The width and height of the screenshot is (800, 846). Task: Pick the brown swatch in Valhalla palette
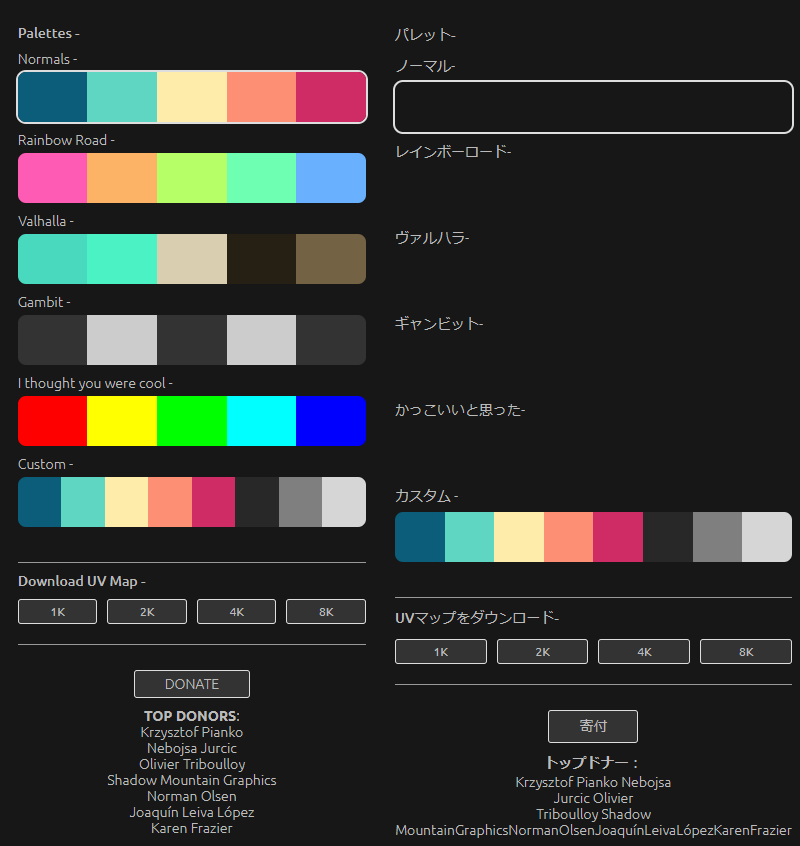[330, 259]
